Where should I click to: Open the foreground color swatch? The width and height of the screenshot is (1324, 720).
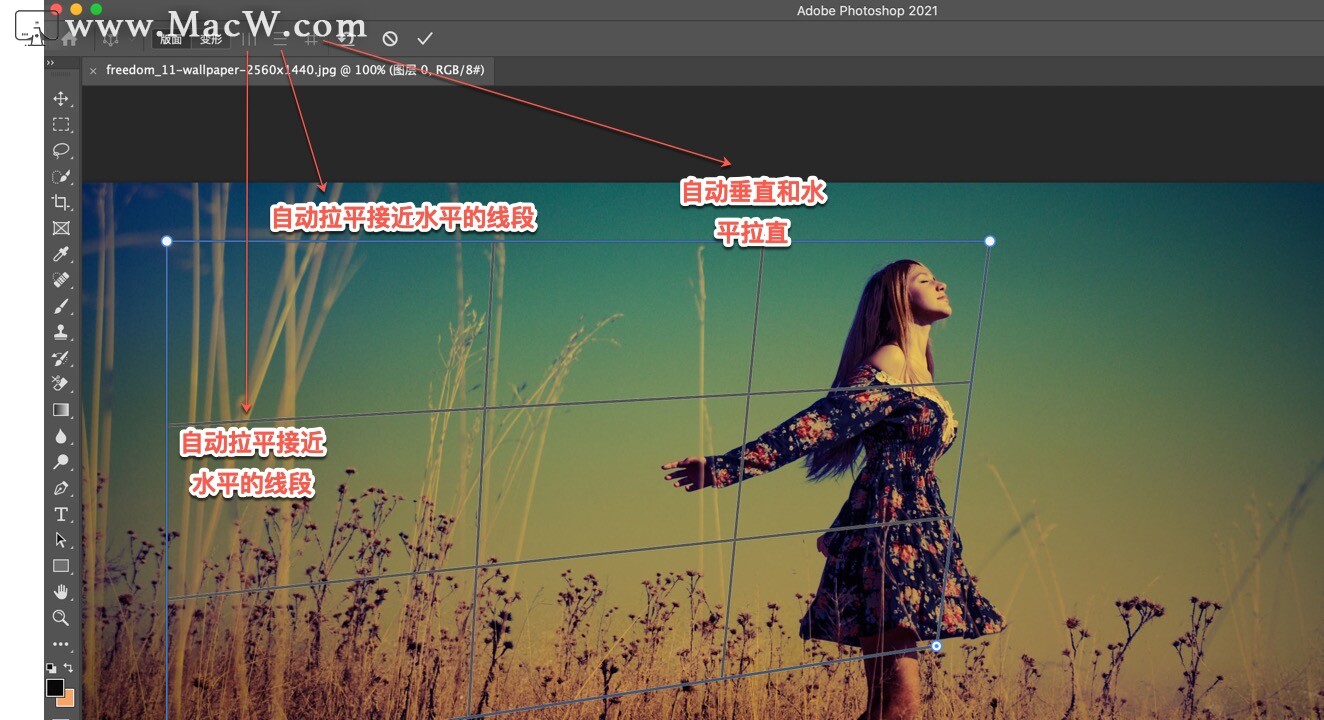55,689
